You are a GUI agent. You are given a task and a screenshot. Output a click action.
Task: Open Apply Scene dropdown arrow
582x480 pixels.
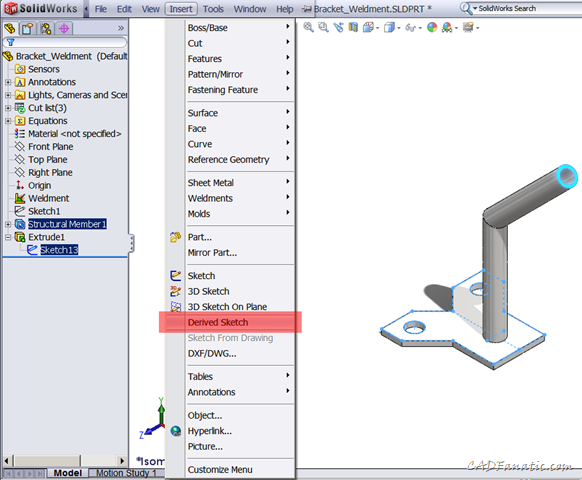pyautogui.click(x=456, y=28)
